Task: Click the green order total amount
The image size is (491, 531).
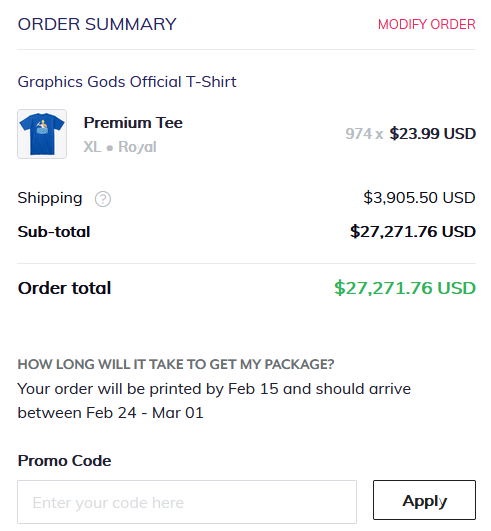Action: 405,288
